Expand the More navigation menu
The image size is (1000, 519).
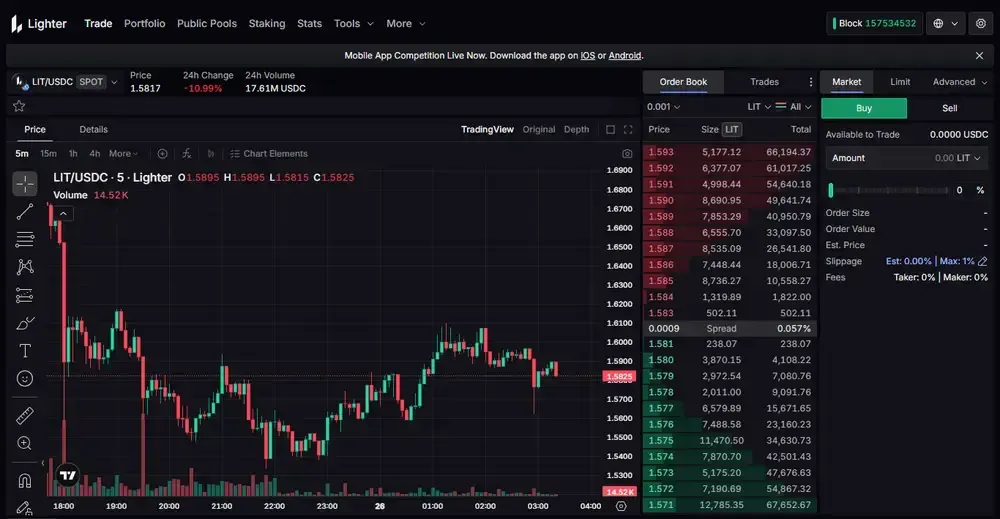[x=406, y=24]
